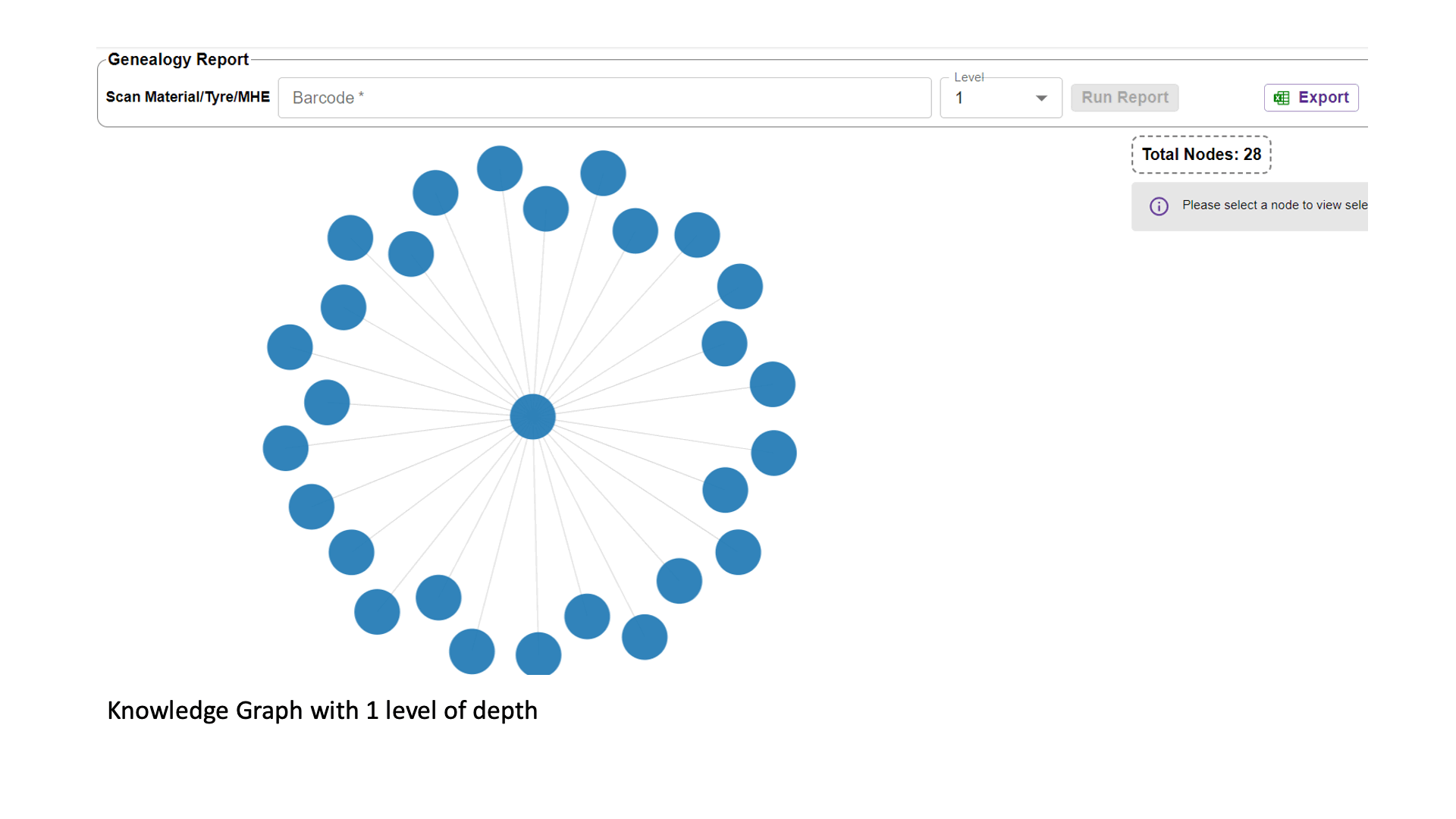
Task: Click the Genealogy Report heading
Action: pyautogui.click(x=178, y=59)
